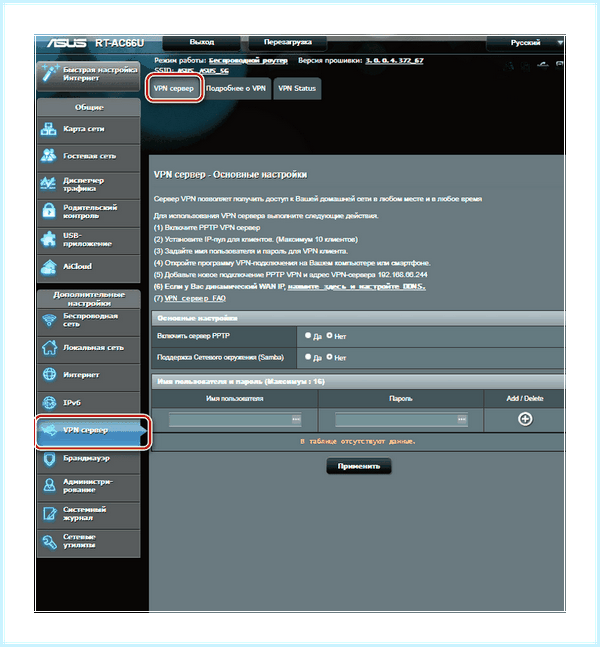Image resolution: width=600 pixels, height=647 pixels.
Task: Open the Русский language dropdown
Action: (x=526, y=43)
